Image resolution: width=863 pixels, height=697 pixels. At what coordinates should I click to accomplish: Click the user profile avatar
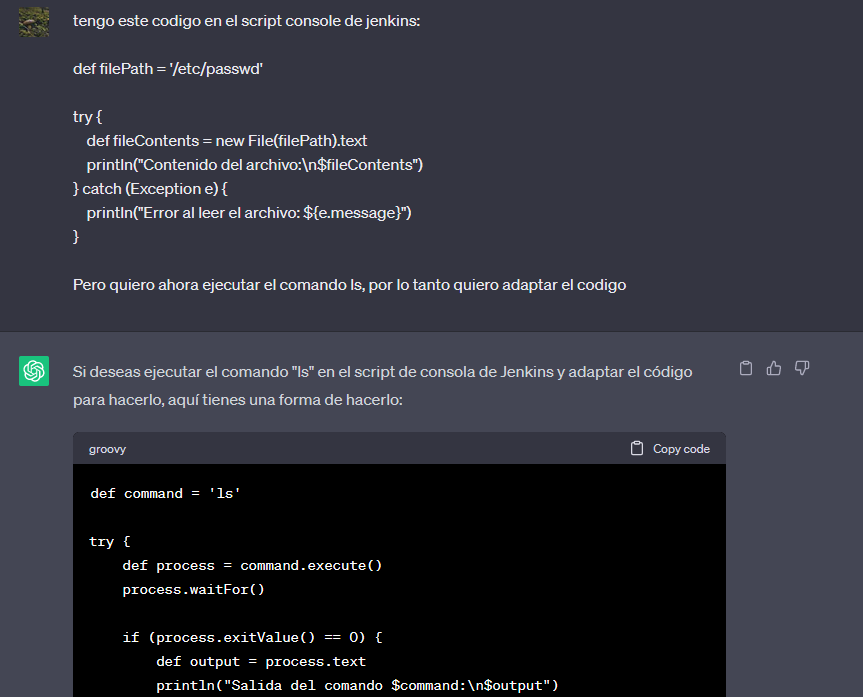click(x=34, y=22)
